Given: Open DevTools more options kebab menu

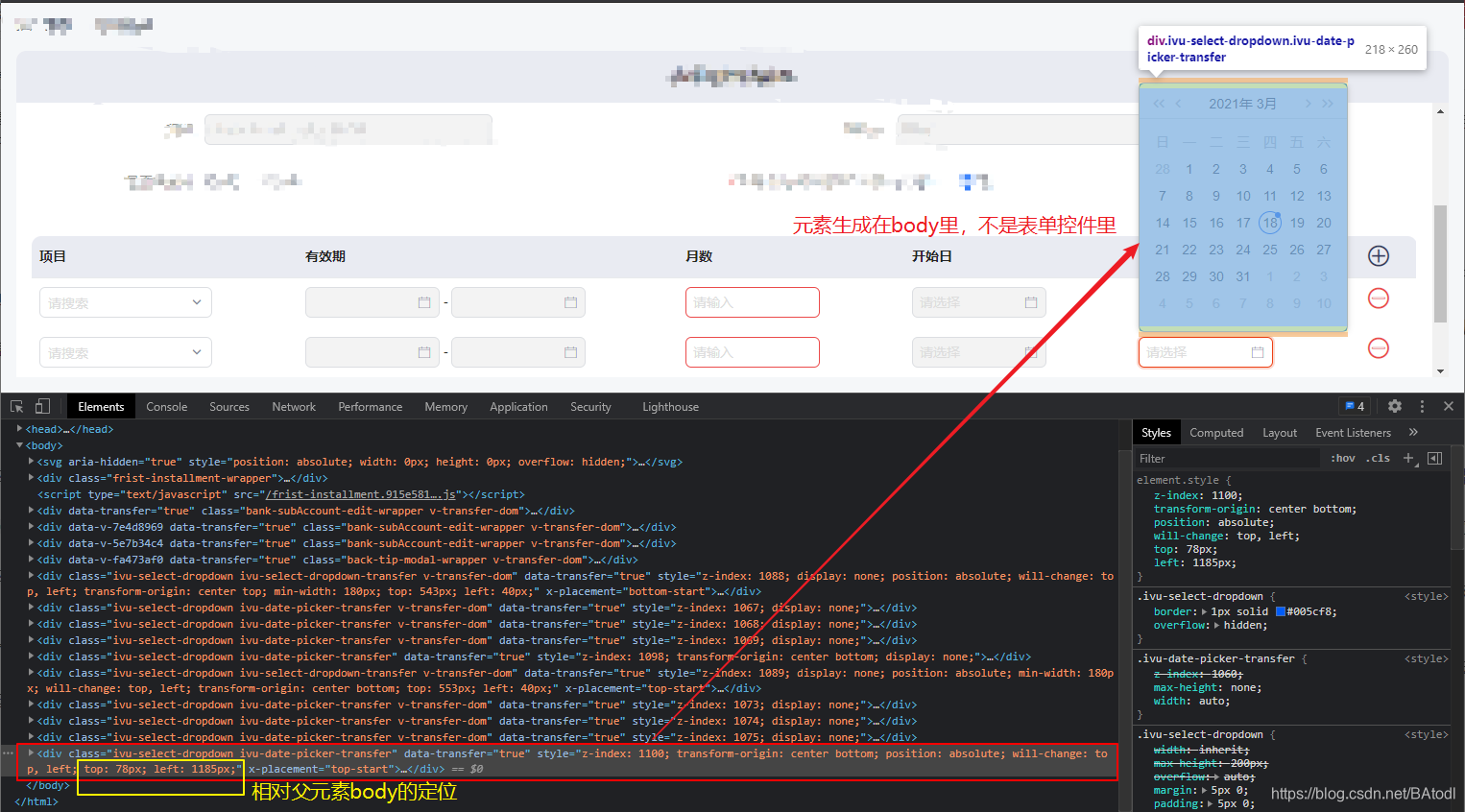Looking at the screenshot, I should tap(1422, 406).
